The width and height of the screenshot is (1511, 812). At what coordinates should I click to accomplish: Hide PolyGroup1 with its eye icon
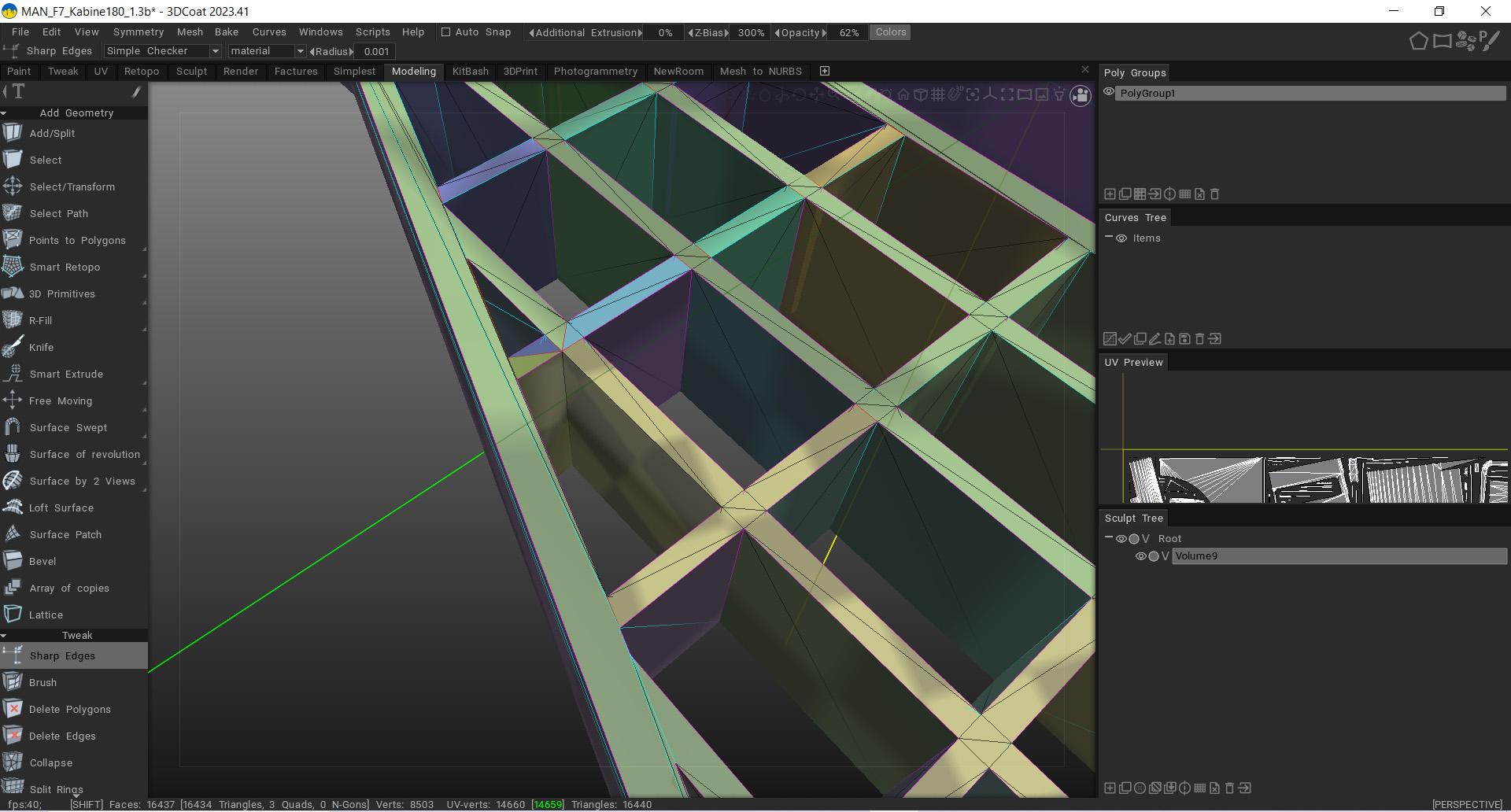pos(1109,93)
